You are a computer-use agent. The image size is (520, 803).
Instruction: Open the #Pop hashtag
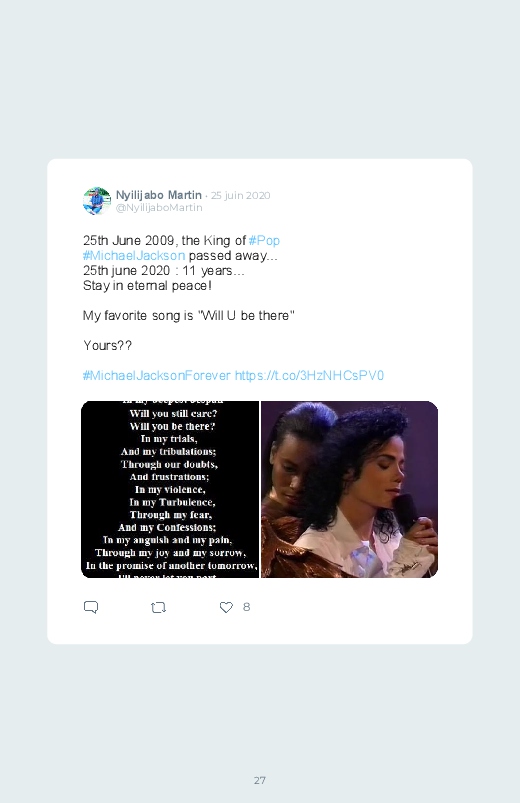(x=264, y=240)
